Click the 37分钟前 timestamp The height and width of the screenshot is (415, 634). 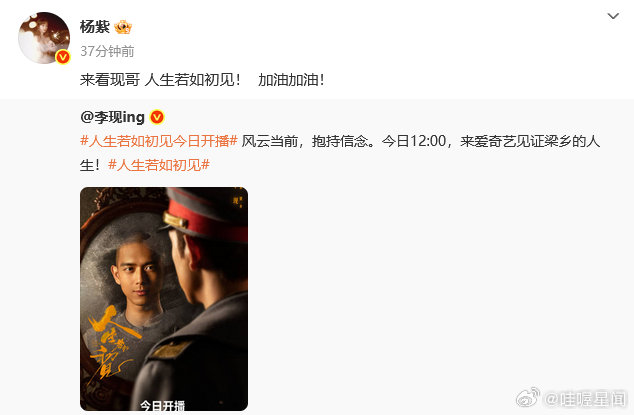pos(107,51)
